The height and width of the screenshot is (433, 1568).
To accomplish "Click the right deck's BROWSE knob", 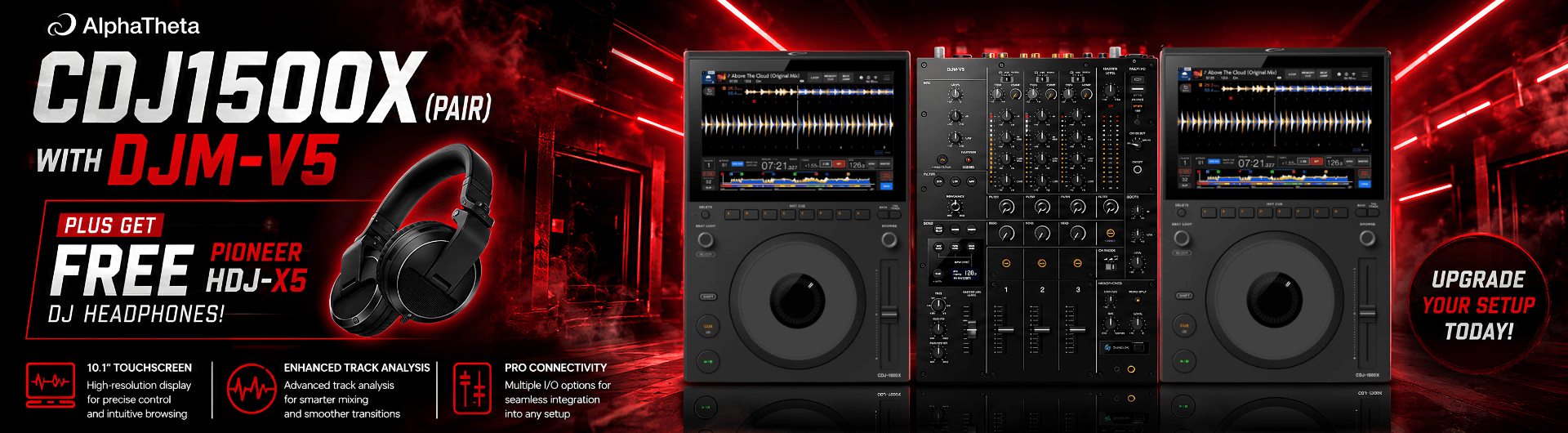I will pos(1367,238).
